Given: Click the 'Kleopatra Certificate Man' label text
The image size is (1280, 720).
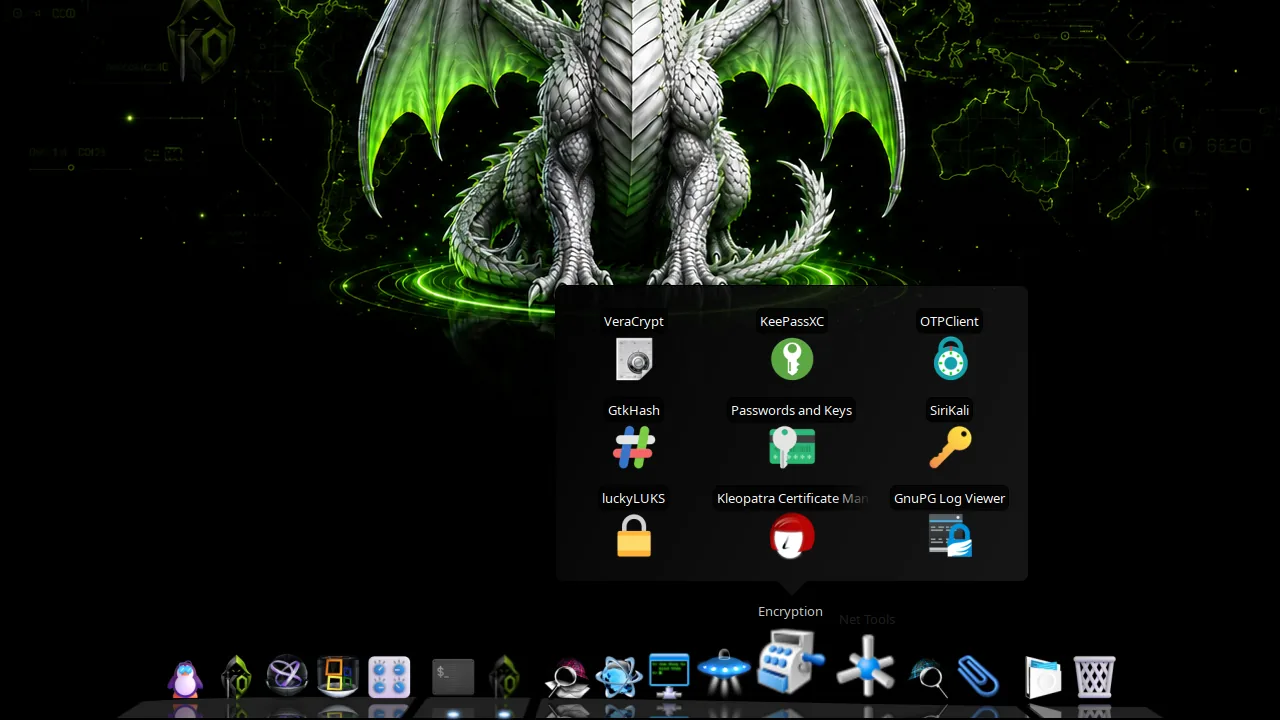Looking at the screenshot, I should [791, 498].
